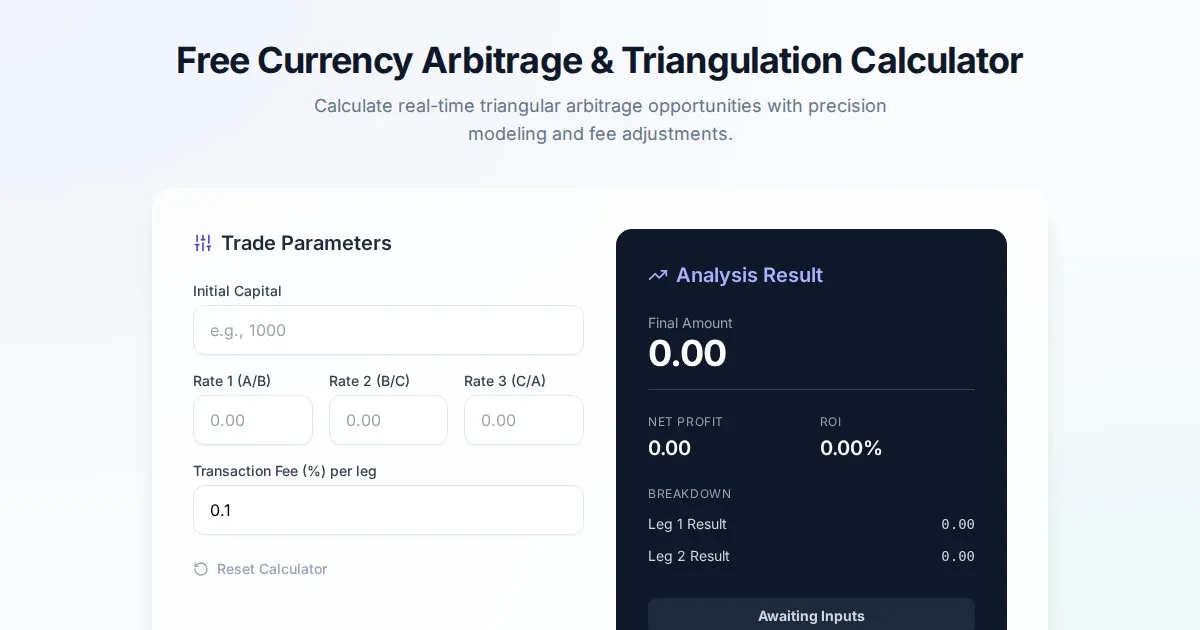The height and width of the screenshot is (630, 1200).
Task: Click into the Rate 3 (C/A) field
Action: 523,420
